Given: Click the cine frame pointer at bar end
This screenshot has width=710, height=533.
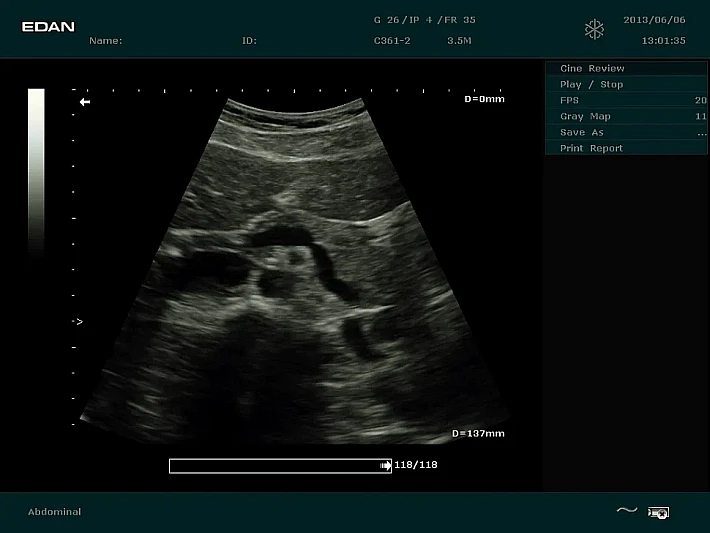Looking at the screenshot, I should (386, 465).
